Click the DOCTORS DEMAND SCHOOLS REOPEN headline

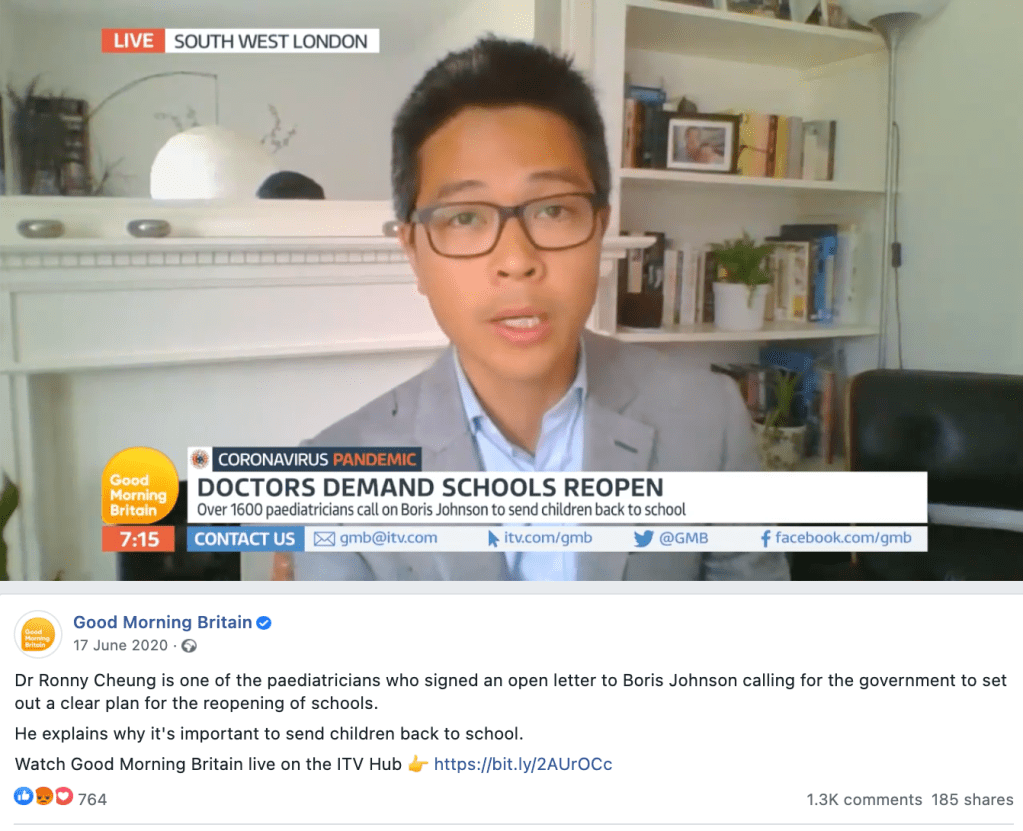(x=430, y=488)
